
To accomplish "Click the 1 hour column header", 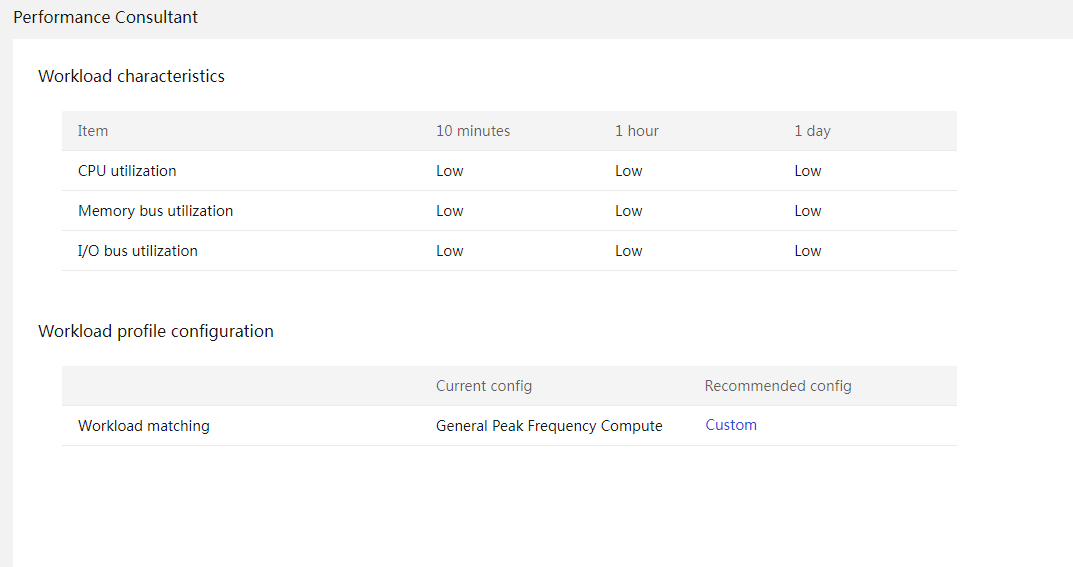I will 636,131.
